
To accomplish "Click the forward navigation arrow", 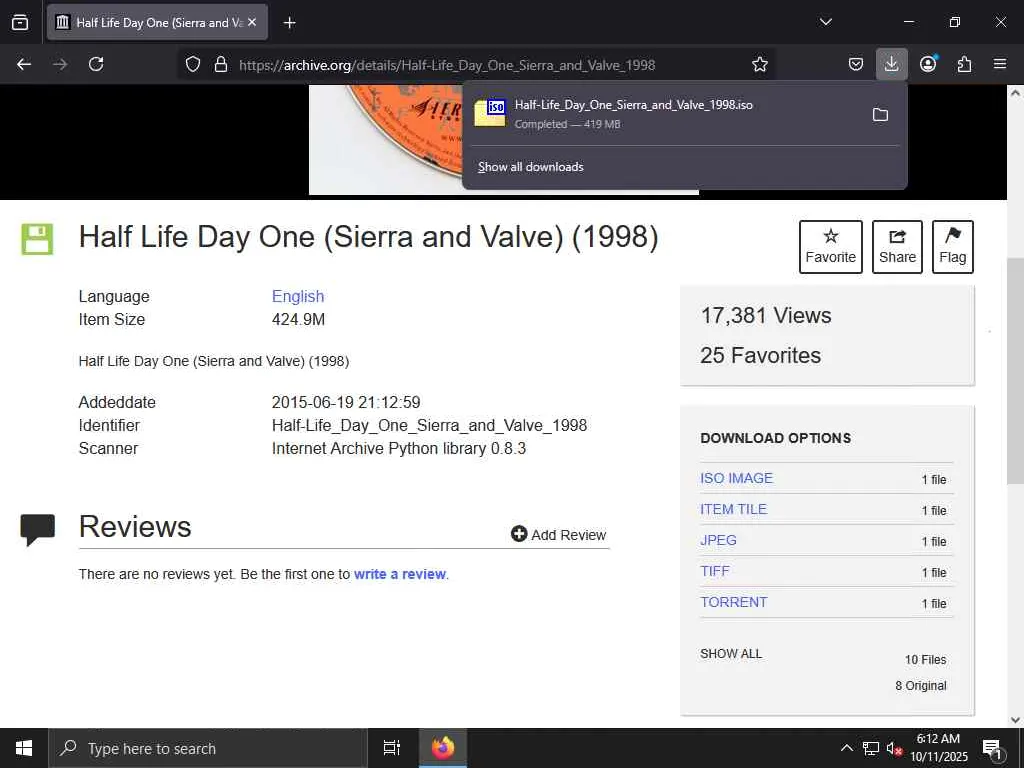I will pos(60,64).
